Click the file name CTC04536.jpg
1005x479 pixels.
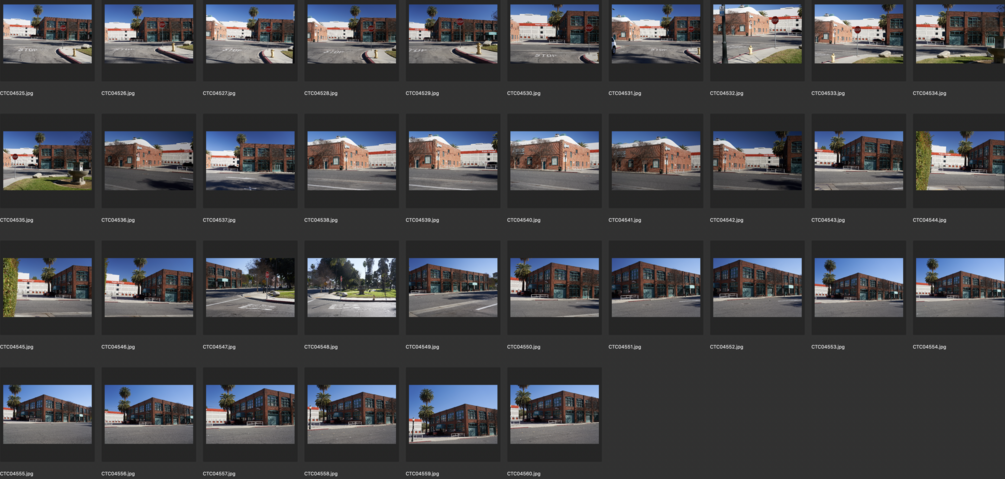click(118, 220)
